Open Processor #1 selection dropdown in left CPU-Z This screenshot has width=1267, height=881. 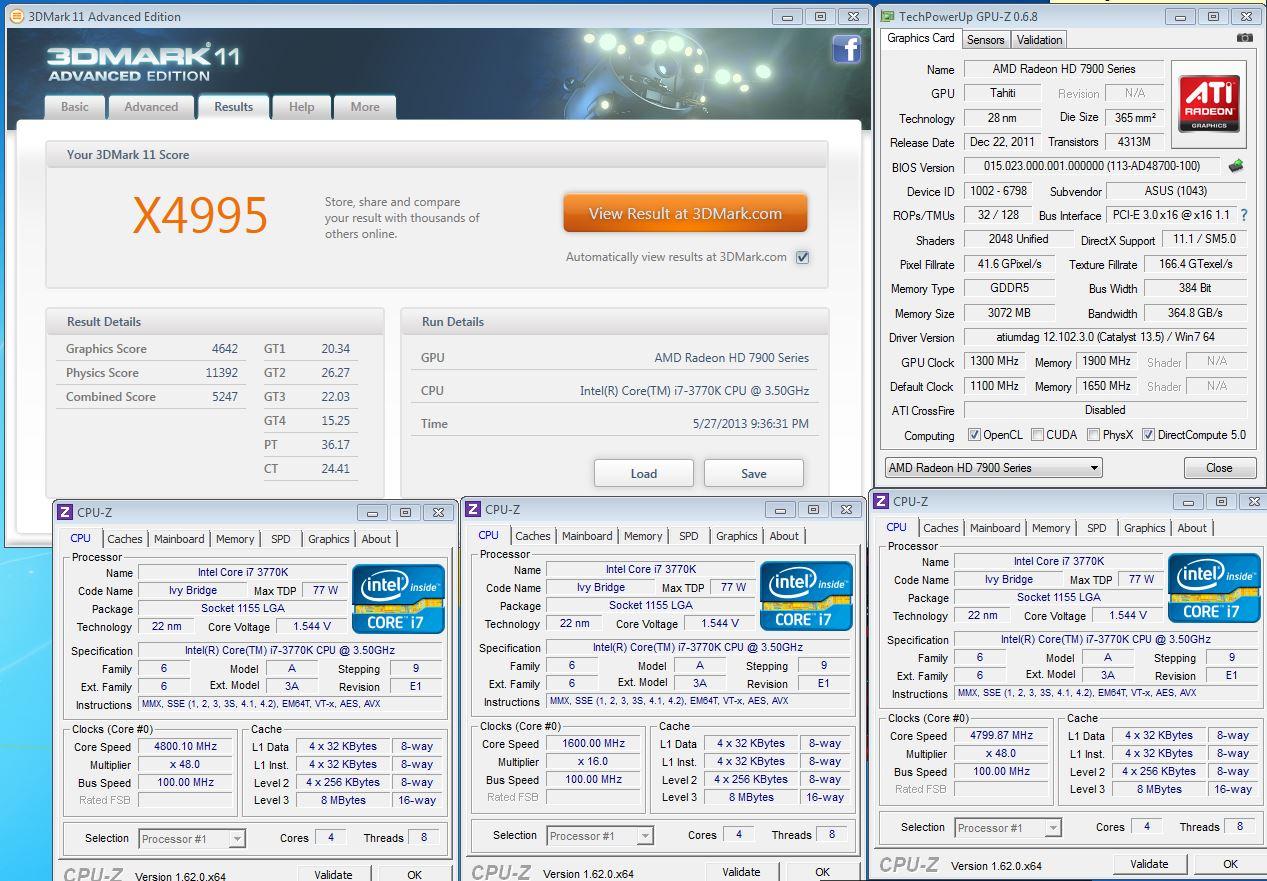point(192,839)
